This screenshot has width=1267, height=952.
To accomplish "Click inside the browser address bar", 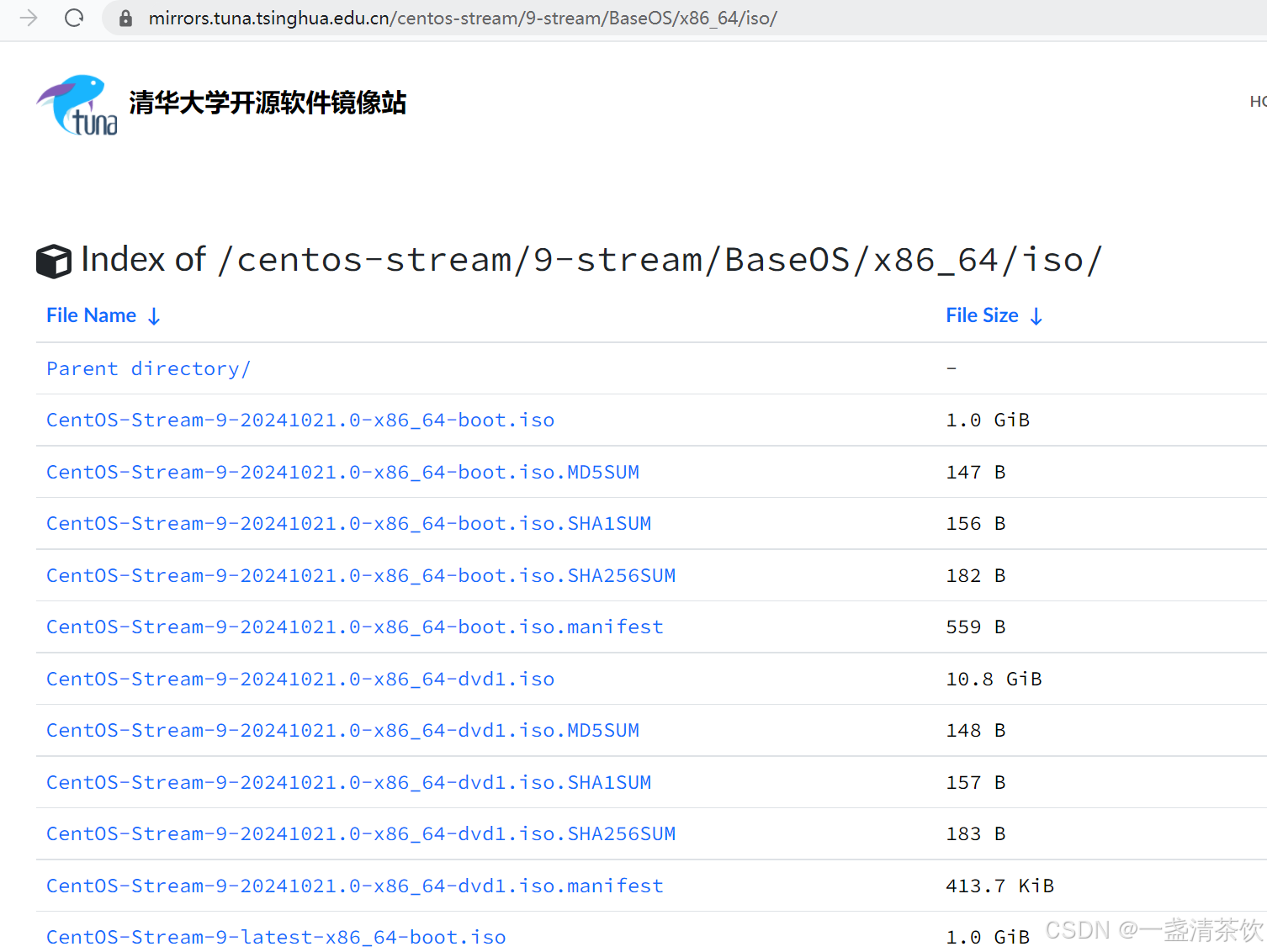I will click(463, 18).
